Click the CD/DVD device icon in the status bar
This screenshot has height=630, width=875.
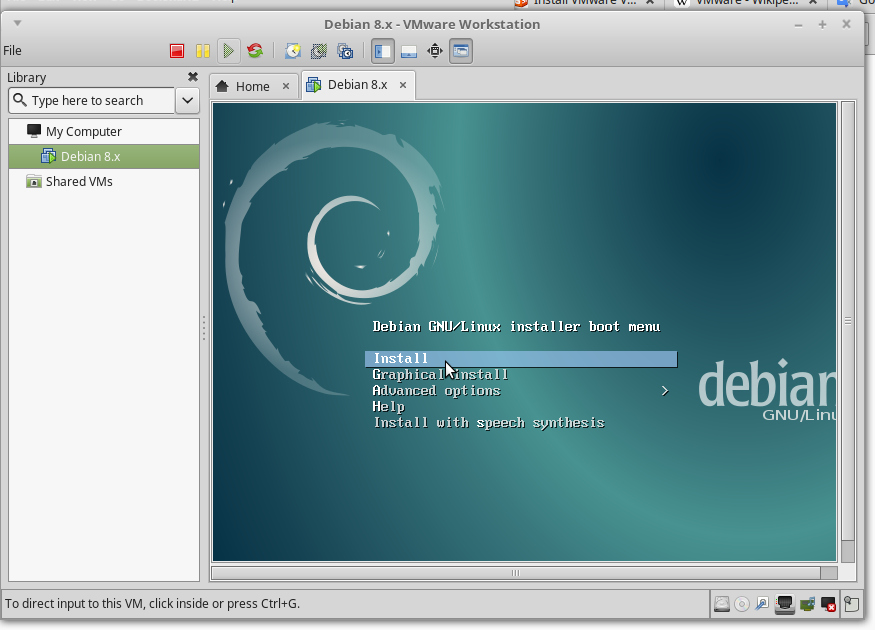click(740, 603)
